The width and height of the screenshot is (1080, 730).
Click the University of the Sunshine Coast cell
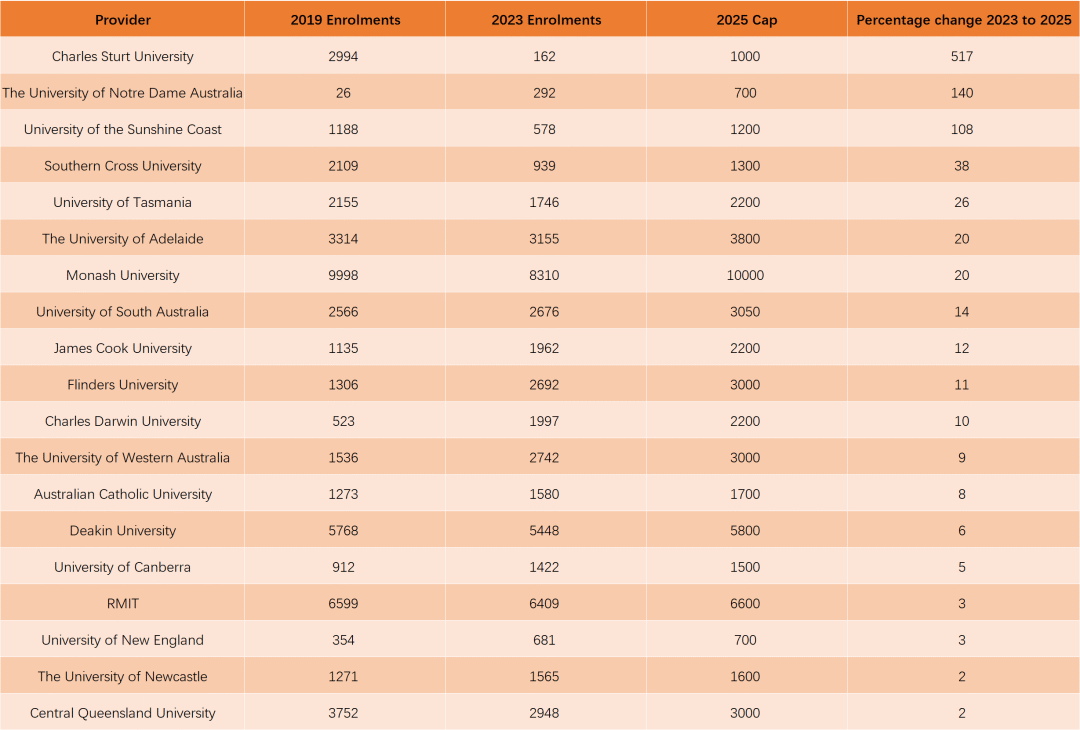[123, 130]
